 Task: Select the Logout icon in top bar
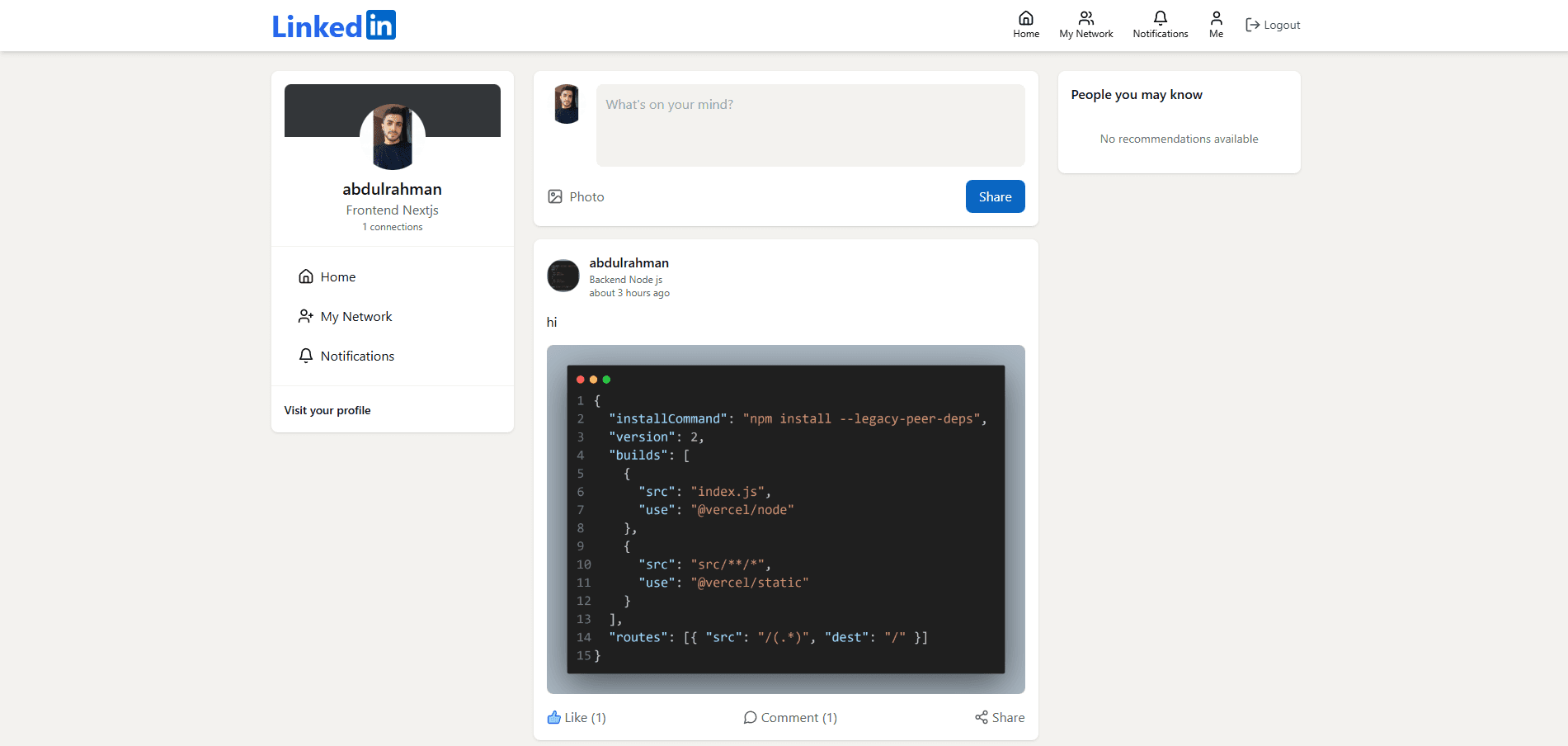(1252, 25)
